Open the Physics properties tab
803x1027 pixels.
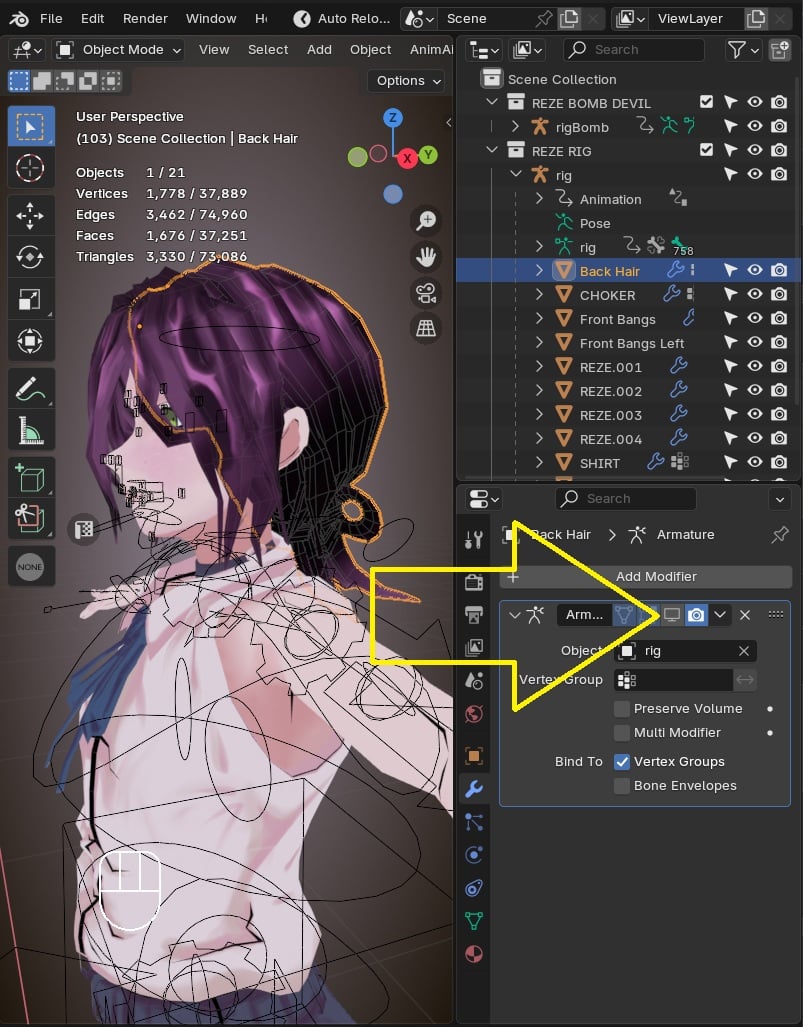click(474, 855)
